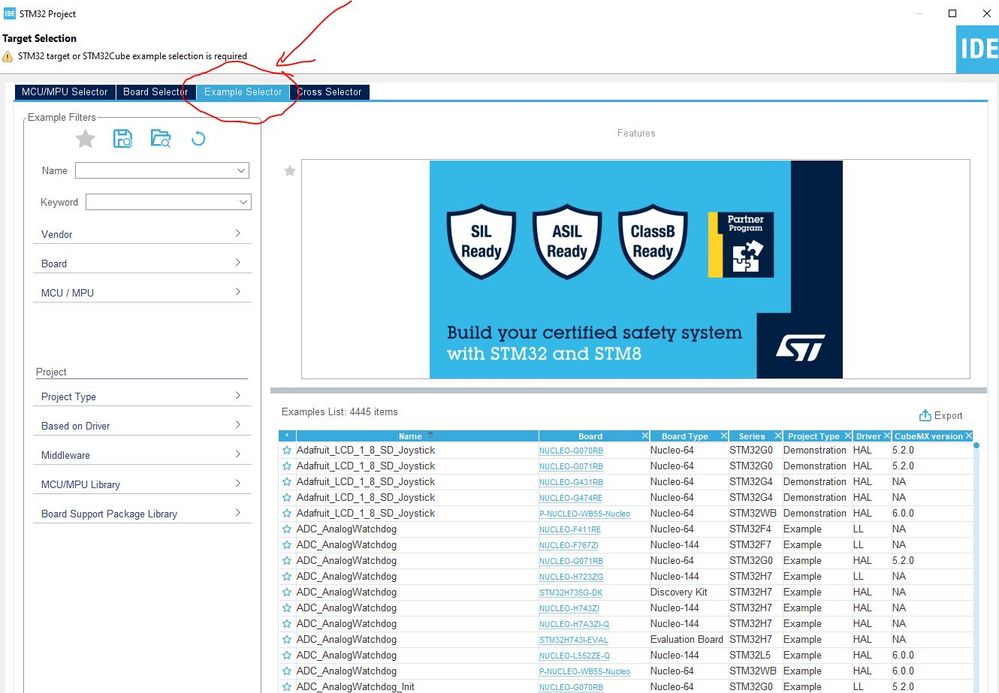The image size is (999, 693).
Task: Click the IDE logo in the header
Action: click(x=977, y=50)
